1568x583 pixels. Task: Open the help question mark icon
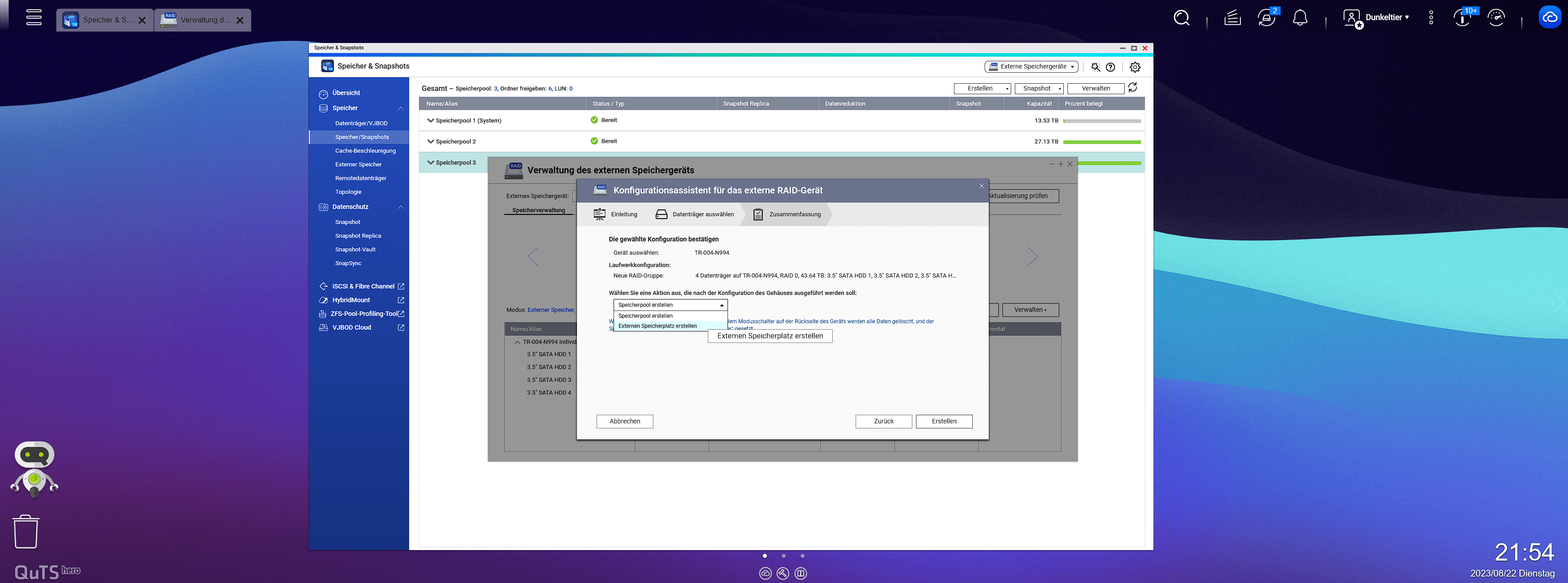pyautogui.click(x=1111, y=67)
